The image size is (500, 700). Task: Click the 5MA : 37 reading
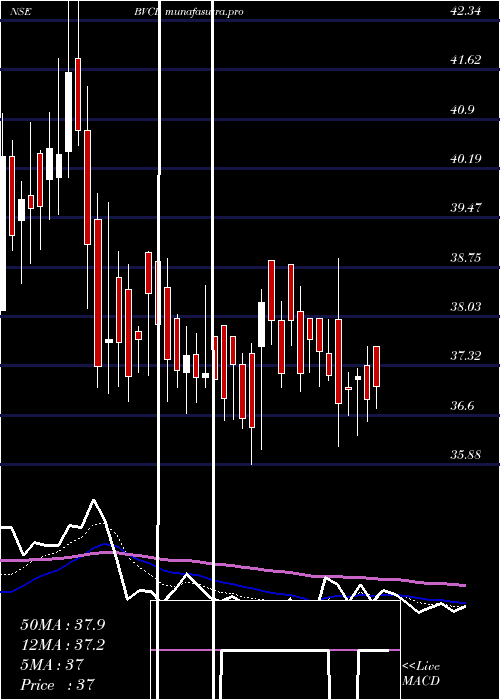pyautogui.click(x=52, y=665)
